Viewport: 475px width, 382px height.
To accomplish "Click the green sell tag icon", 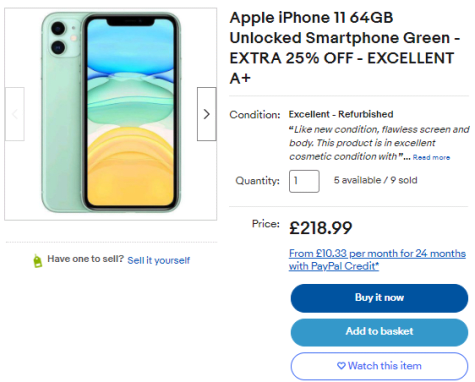I will click(38, 261).
